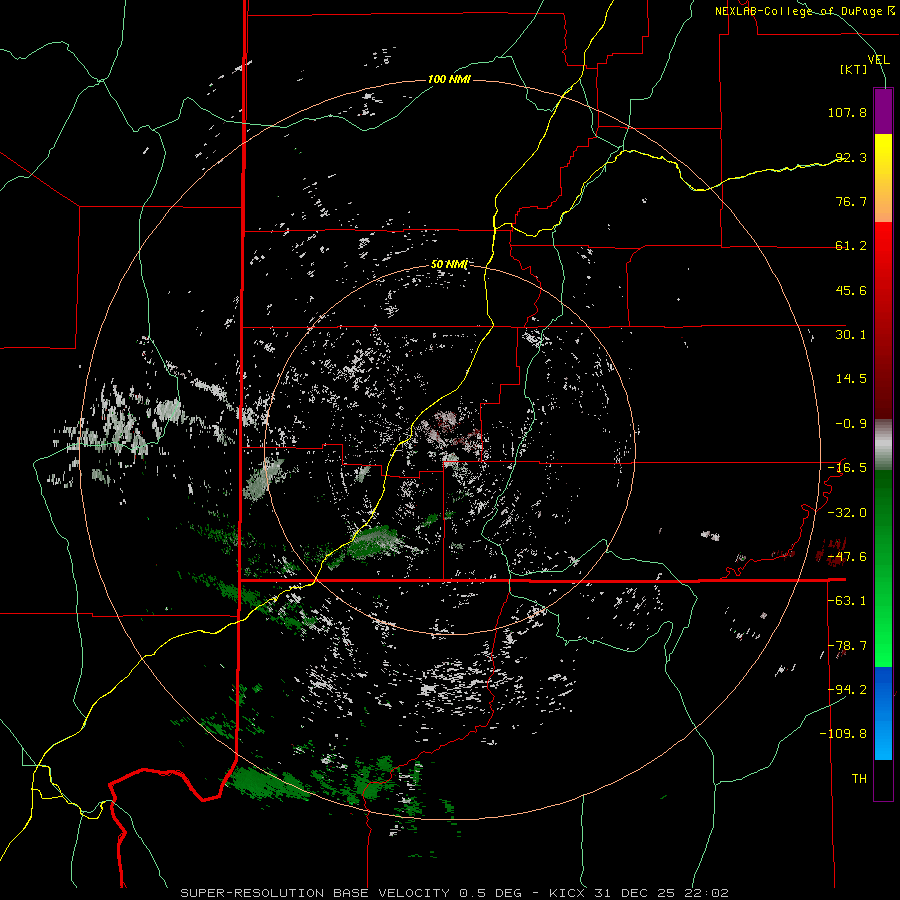This screenshot has width=900, height=900.
Task: Click the 61.2 velocity scale value
Action: (851, 246)
